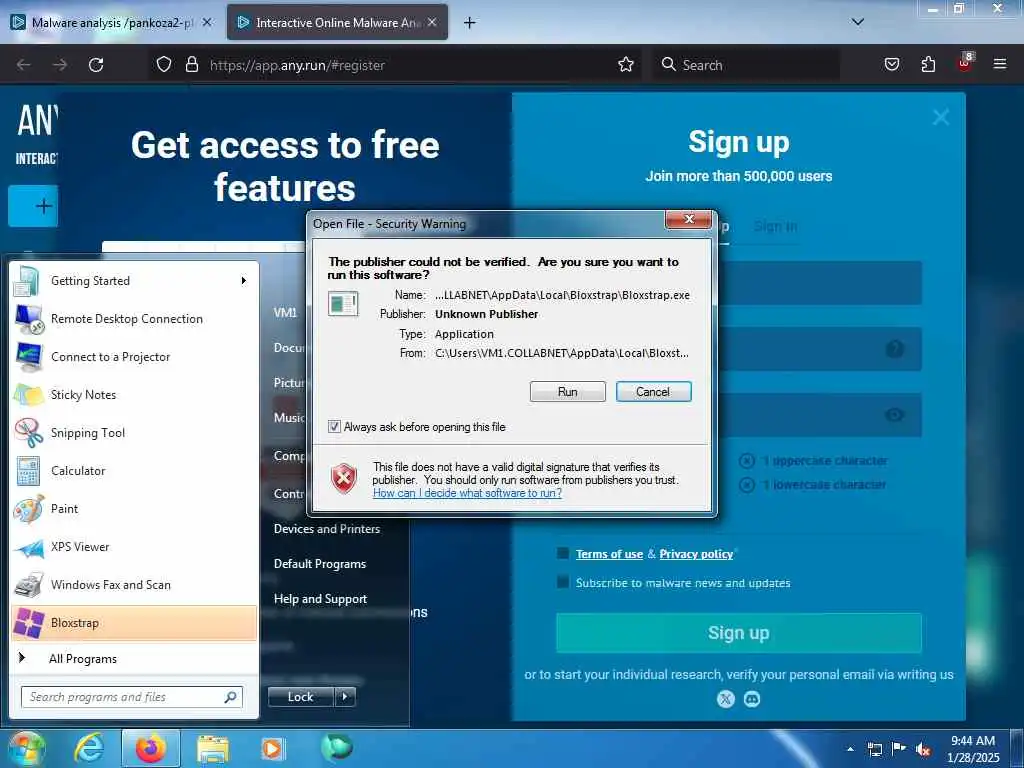
Task: Open Action Center flag tray icon
Action: (899, 749)
